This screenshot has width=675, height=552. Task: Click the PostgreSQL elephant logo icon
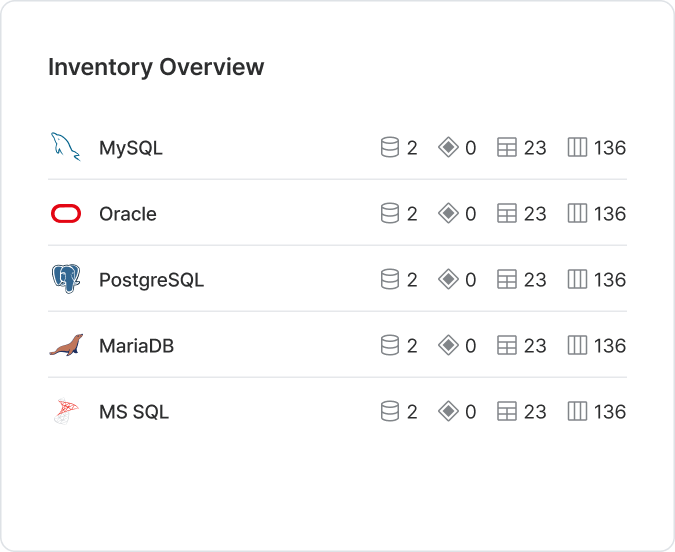click(66, 279)
